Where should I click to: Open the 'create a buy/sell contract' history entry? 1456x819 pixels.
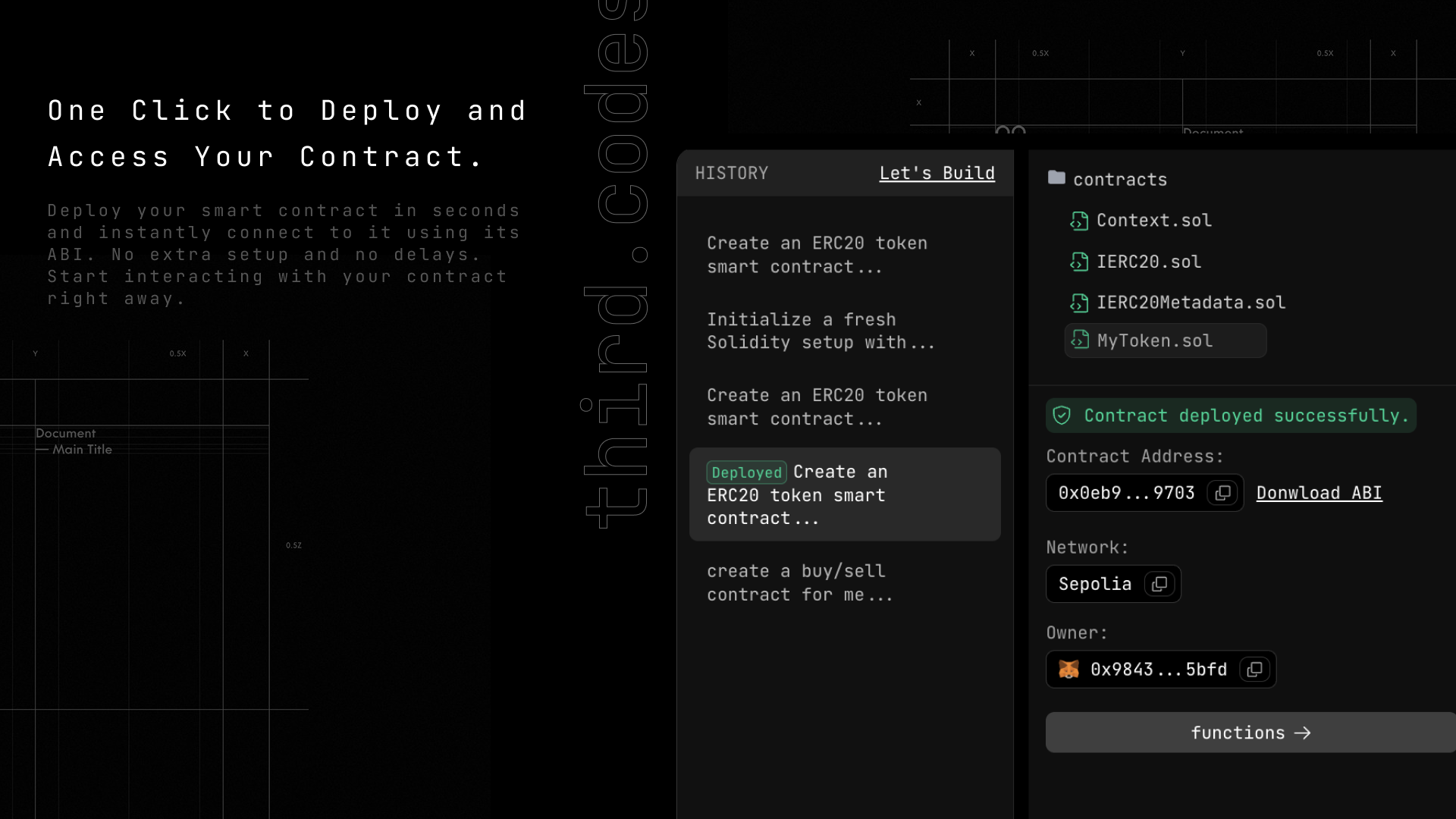click(799, 582)
